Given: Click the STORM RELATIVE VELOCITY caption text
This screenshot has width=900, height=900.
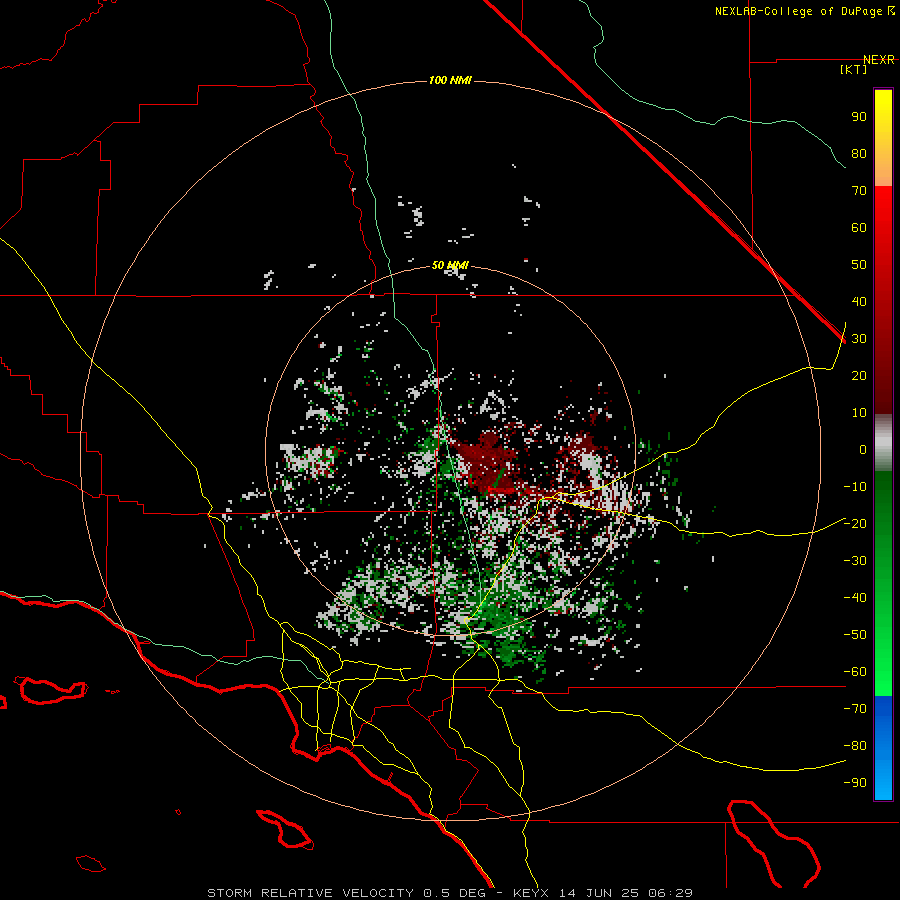Looking at the screenshot, I should coord(310,893).
